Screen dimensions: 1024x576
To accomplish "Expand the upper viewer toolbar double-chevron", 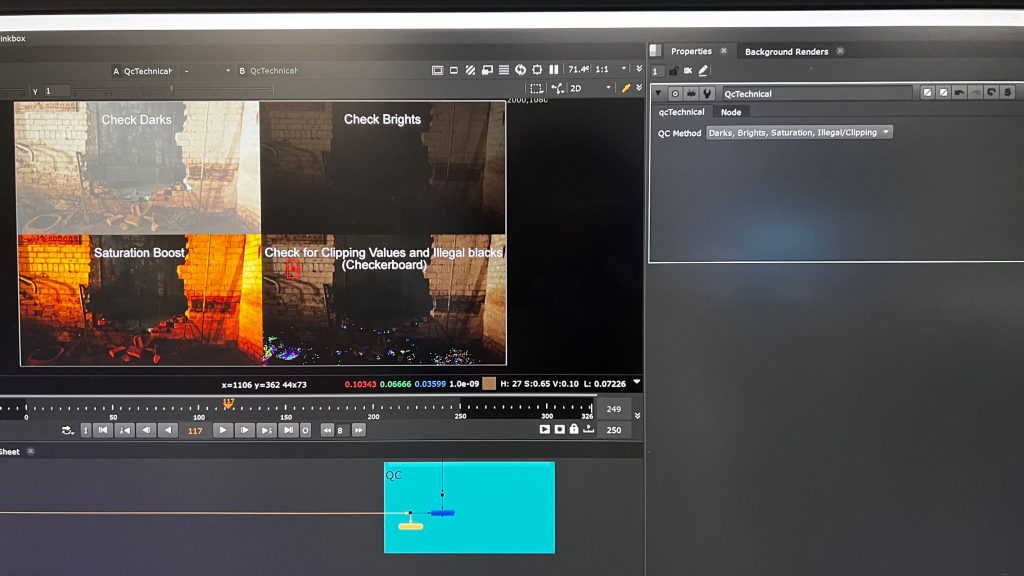I will pyautogui.click(x=639, y=69).
